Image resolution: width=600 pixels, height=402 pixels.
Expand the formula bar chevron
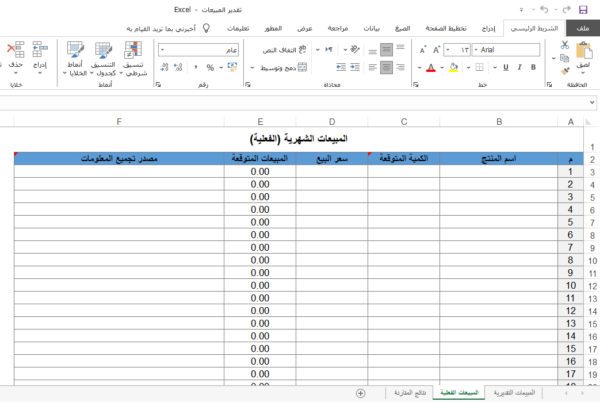click(x=592, y=103)
